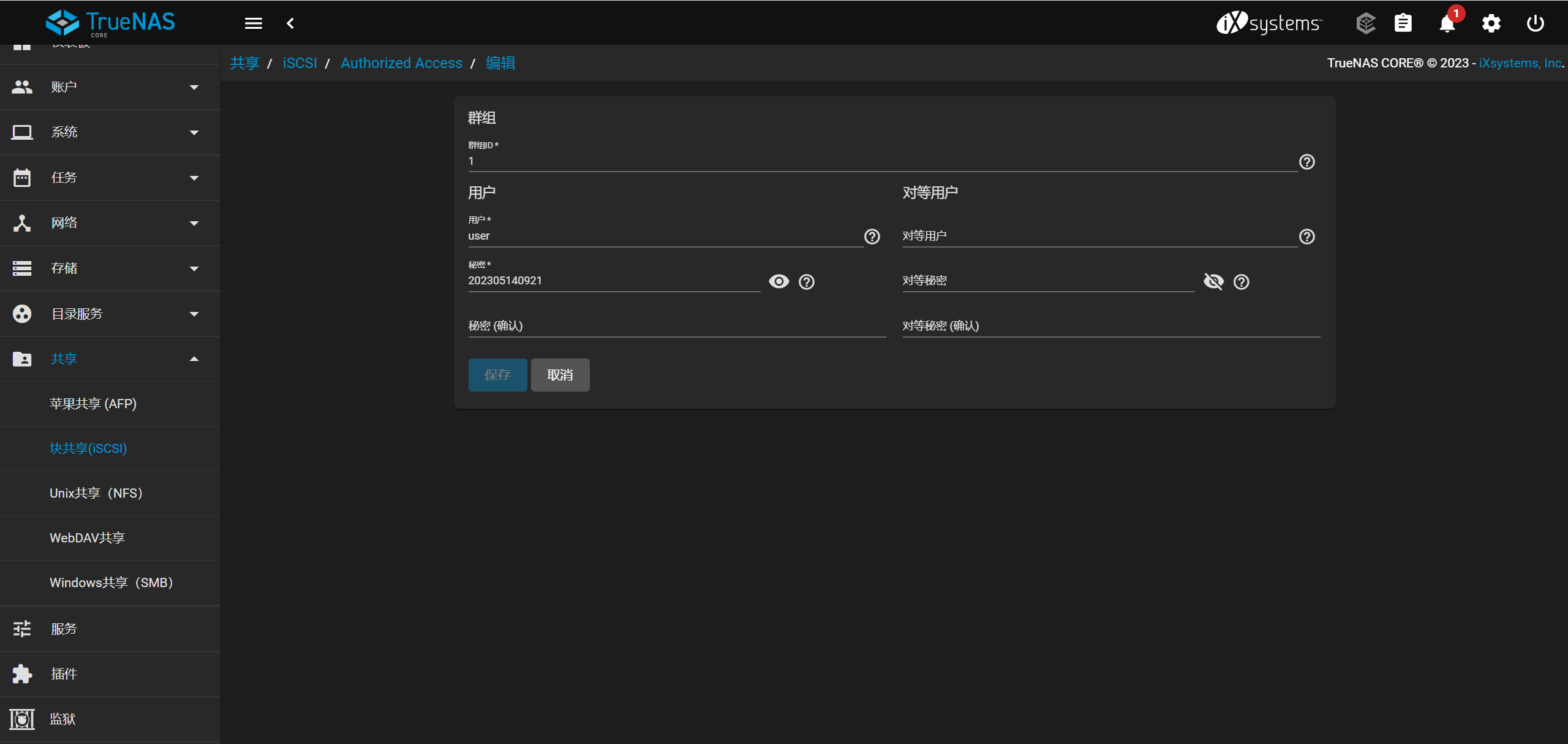Toggle the hamburger sidebar menu
This screenshot has width=1568, height=744.
coord(253,24)
